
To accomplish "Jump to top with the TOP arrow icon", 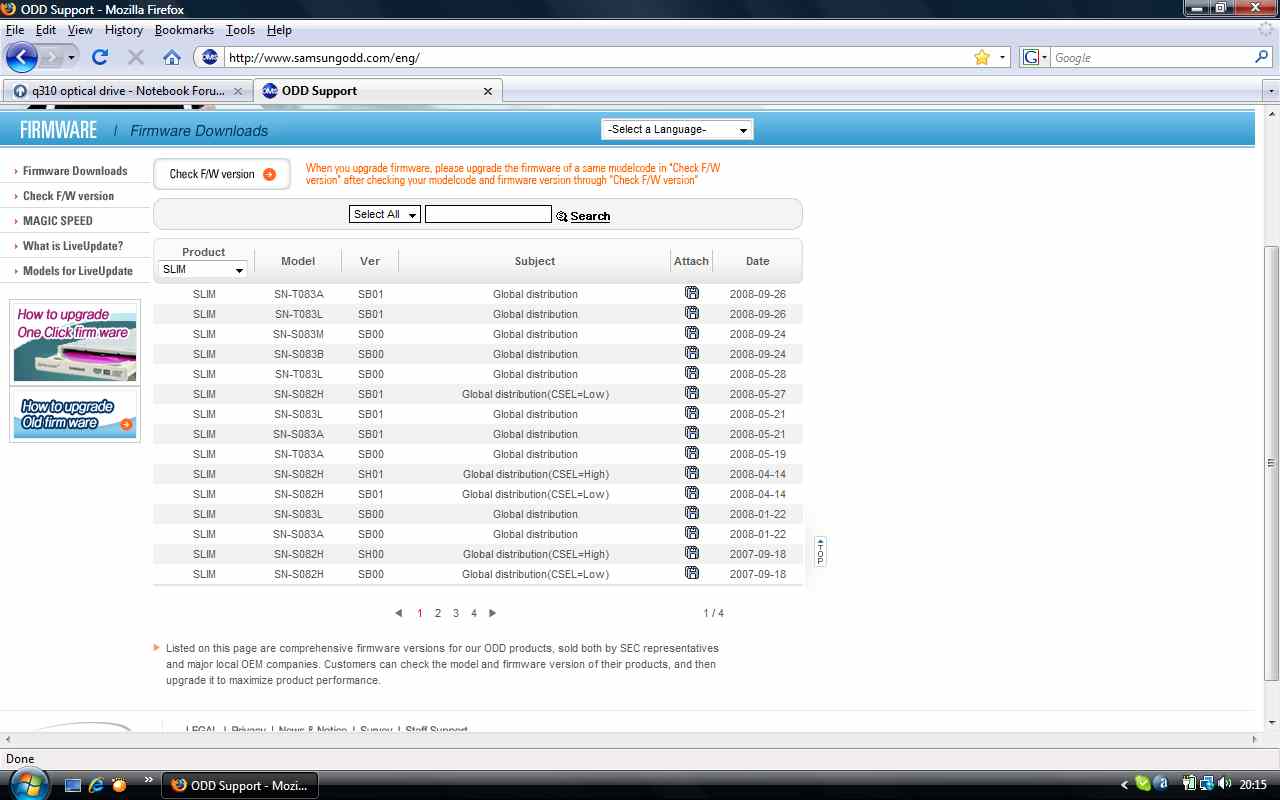I will coord(820,551).
